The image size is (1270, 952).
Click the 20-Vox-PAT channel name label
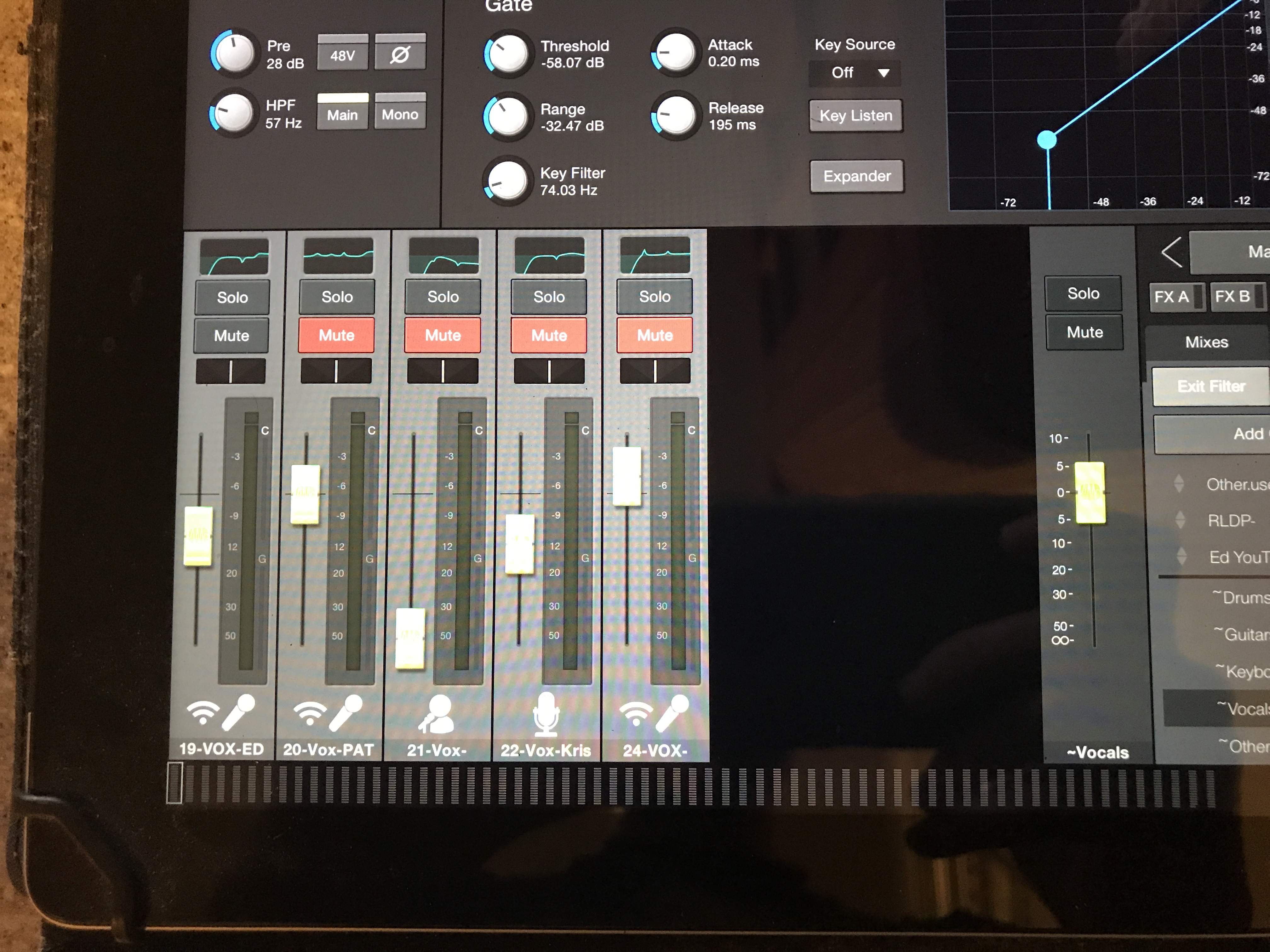coord(329,750)
